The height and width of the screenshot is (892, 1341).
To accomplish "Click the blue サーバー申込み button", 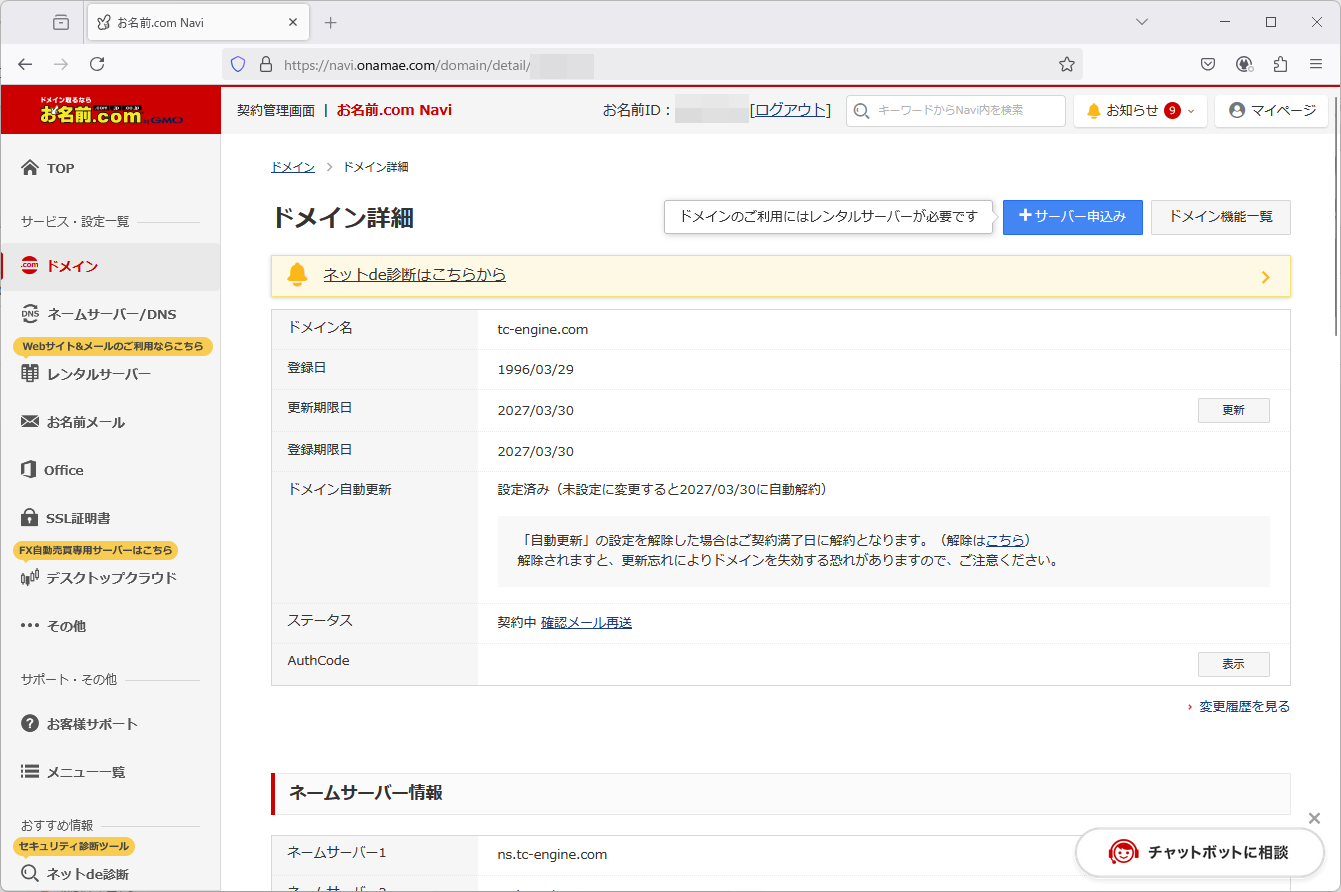I will click(1072, 217).
